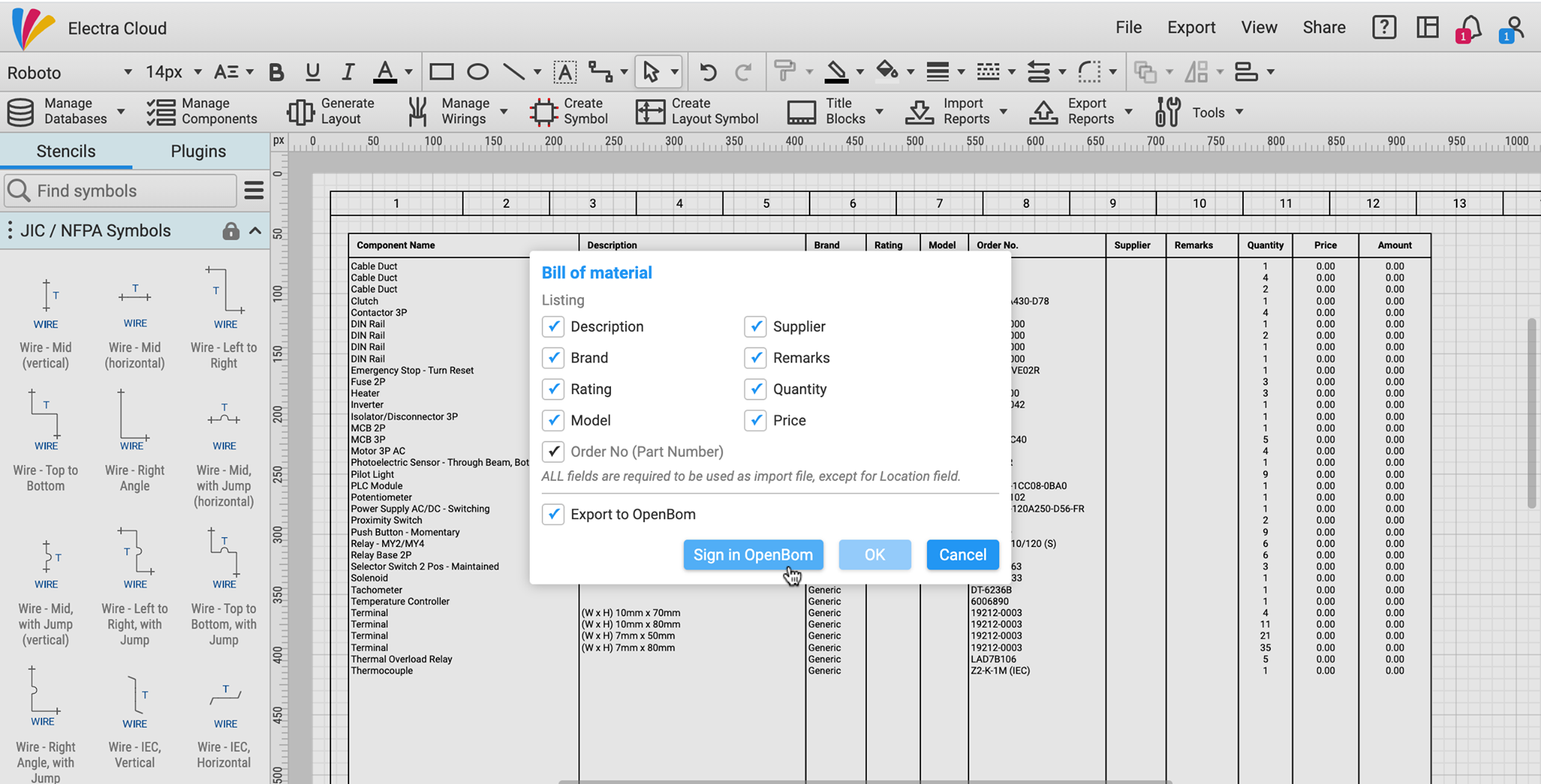Select the pointer selection tool

[651, 72]
